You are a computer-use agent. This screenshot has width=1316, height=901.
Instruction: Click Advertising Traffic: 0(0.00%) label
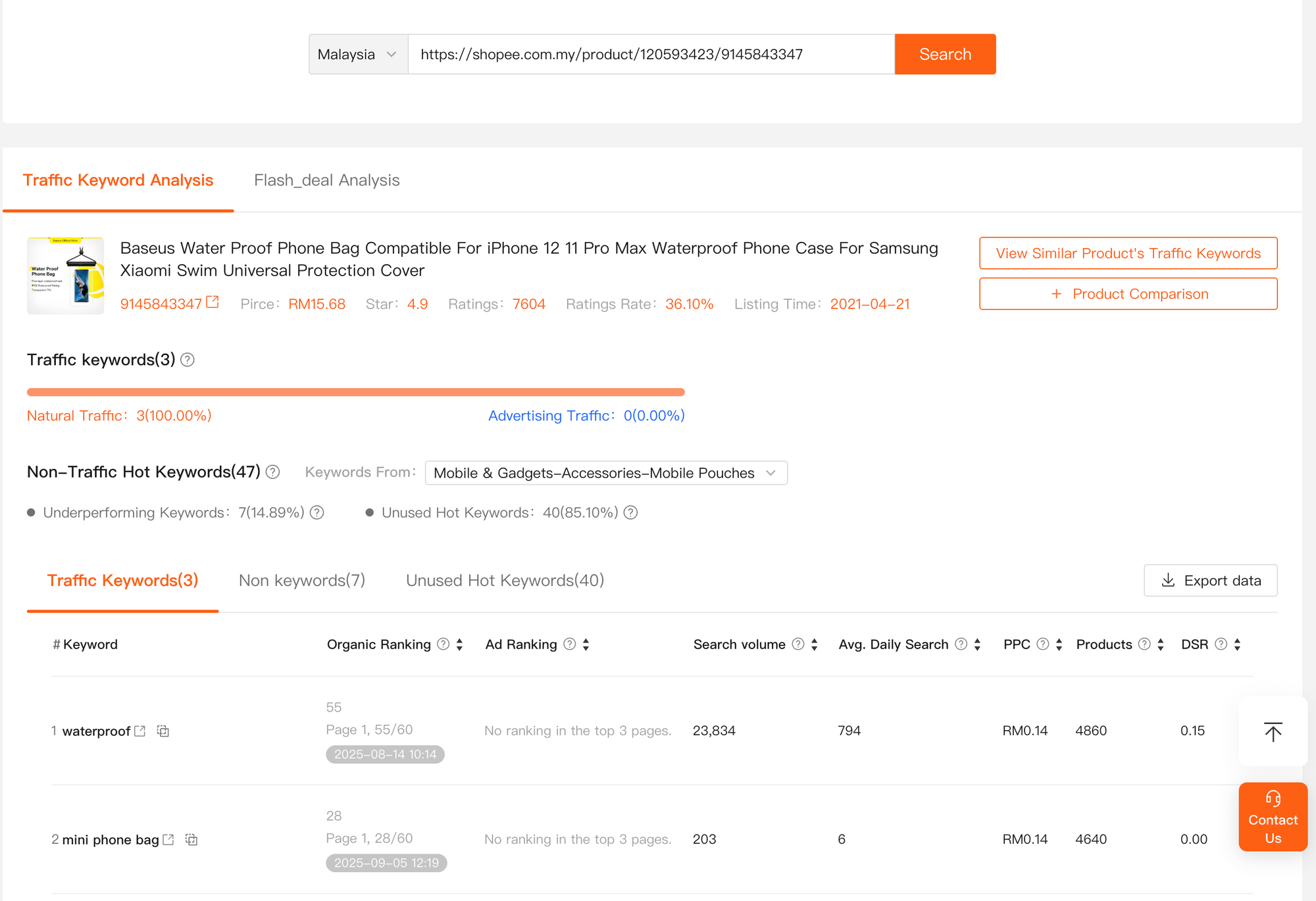[x=586, y=416]
